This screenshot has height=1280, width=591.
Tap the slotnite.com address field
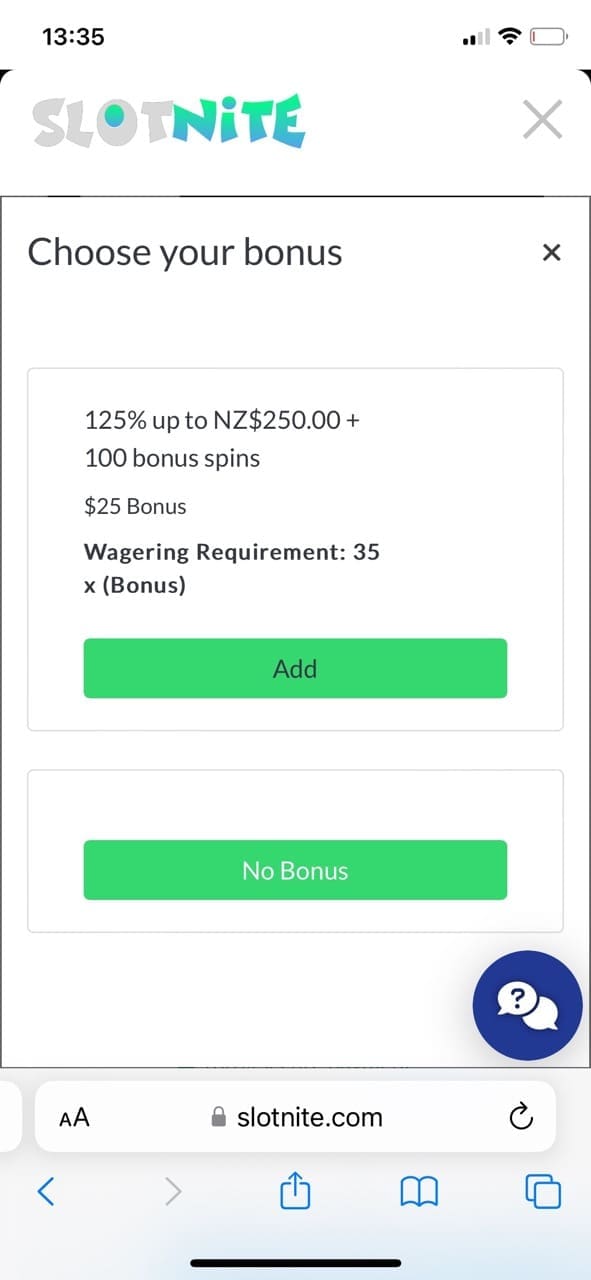pyautogui.click(x=295, y=1117)
